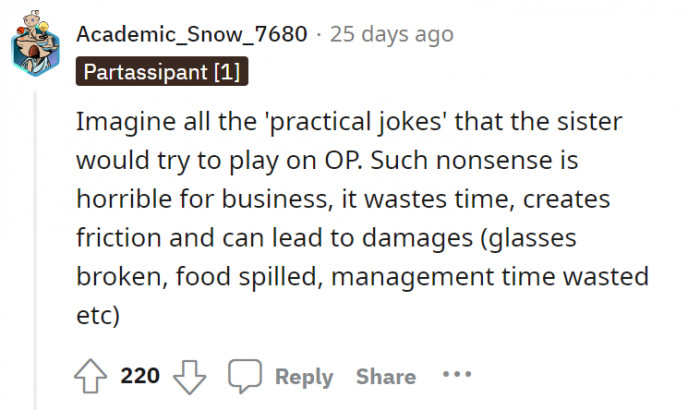This screenshot has height=410, width=700.
Task: Open the '25 days ago' permalink
Action: [x=392, y=34]
